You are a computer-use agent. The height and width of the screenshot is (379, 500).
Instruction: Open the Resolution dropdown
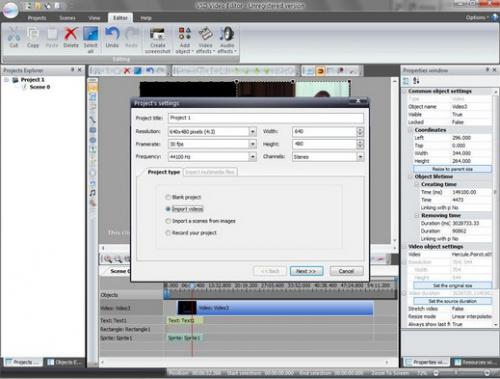click(x=253, y=132)
